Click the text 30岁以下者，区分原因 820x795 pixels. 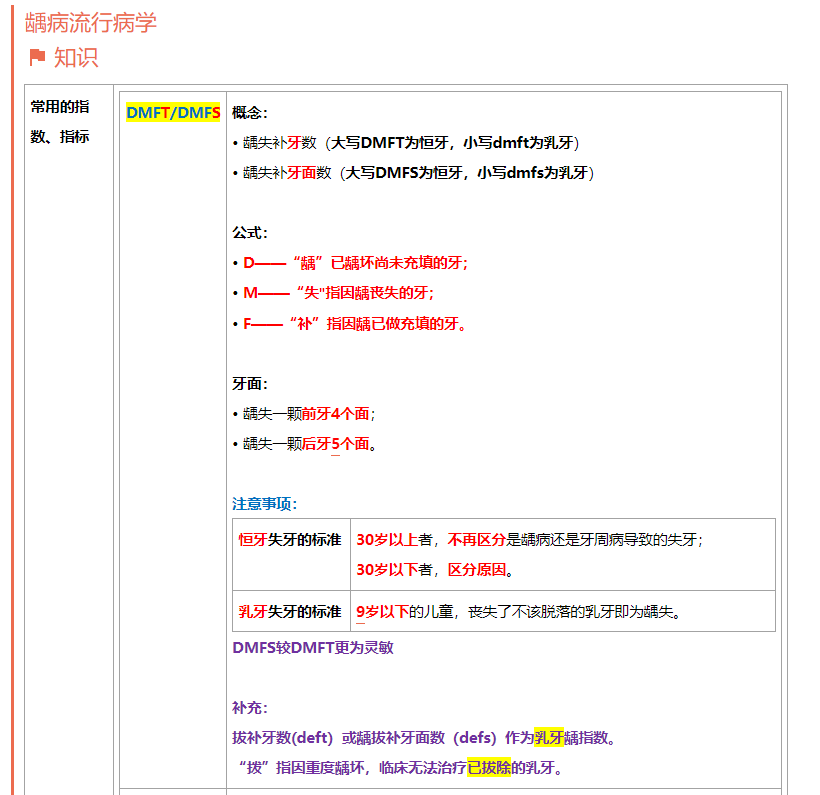click(x=435, y=570)
